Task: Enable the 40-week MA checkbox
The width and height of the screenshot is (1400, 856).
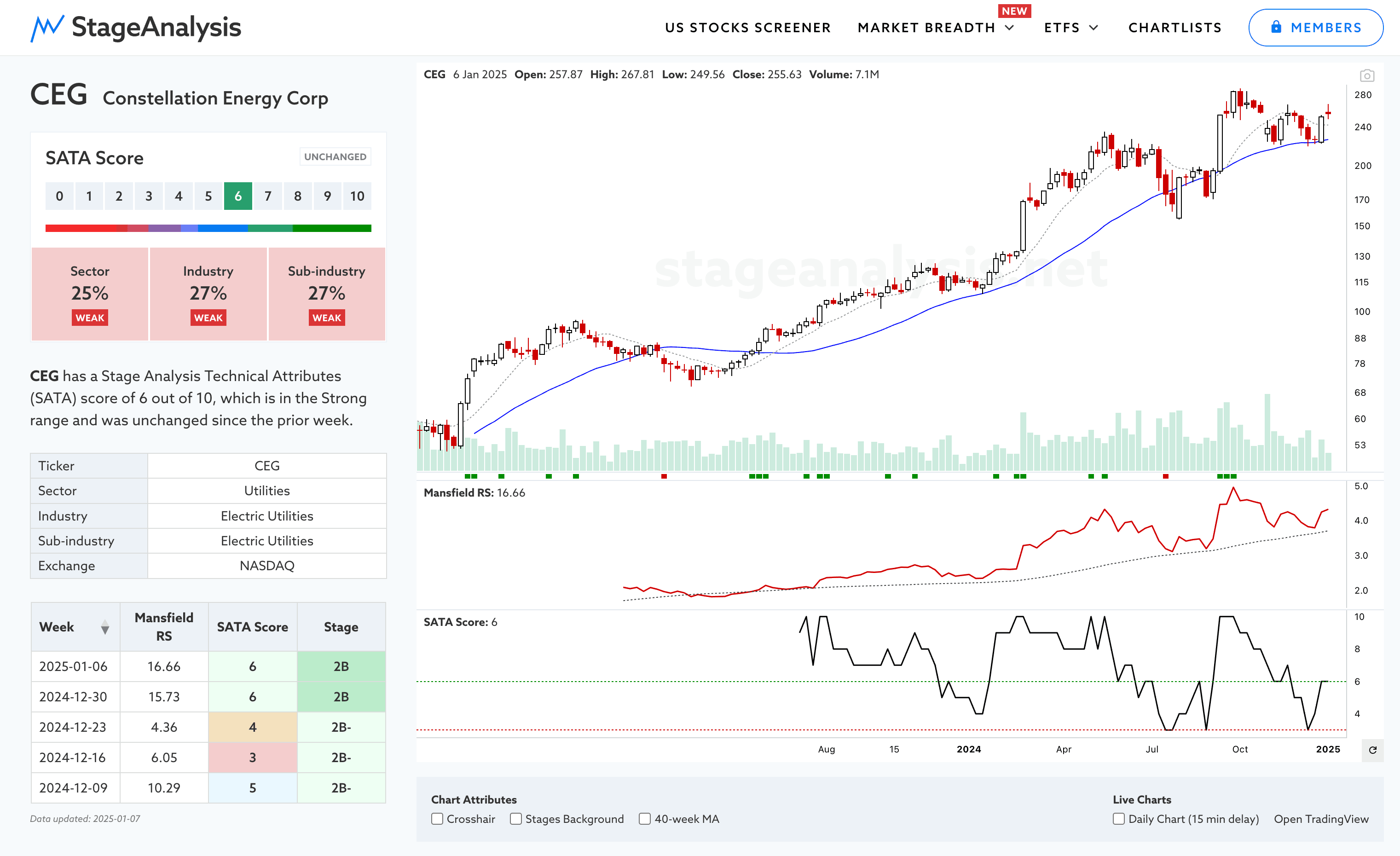Action: (644, 819)
